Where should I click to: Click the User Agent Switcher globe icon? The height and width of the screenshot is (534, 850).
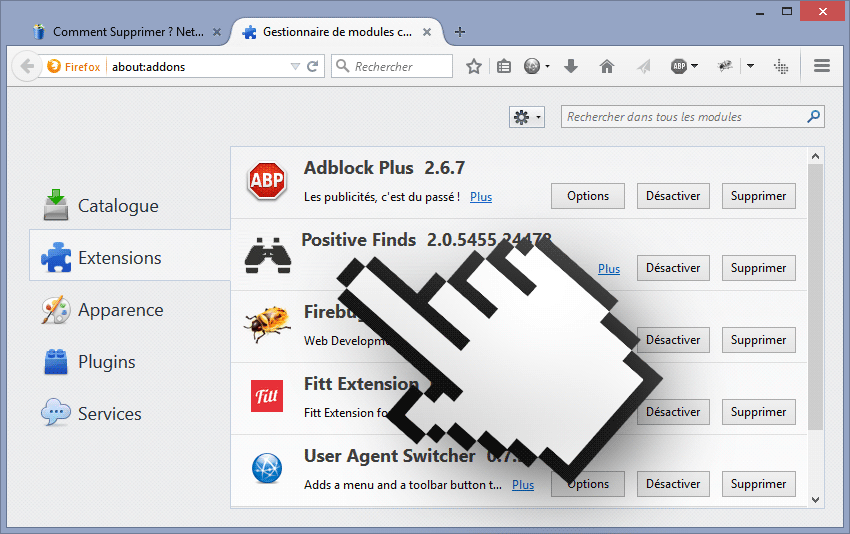[267, 468]
